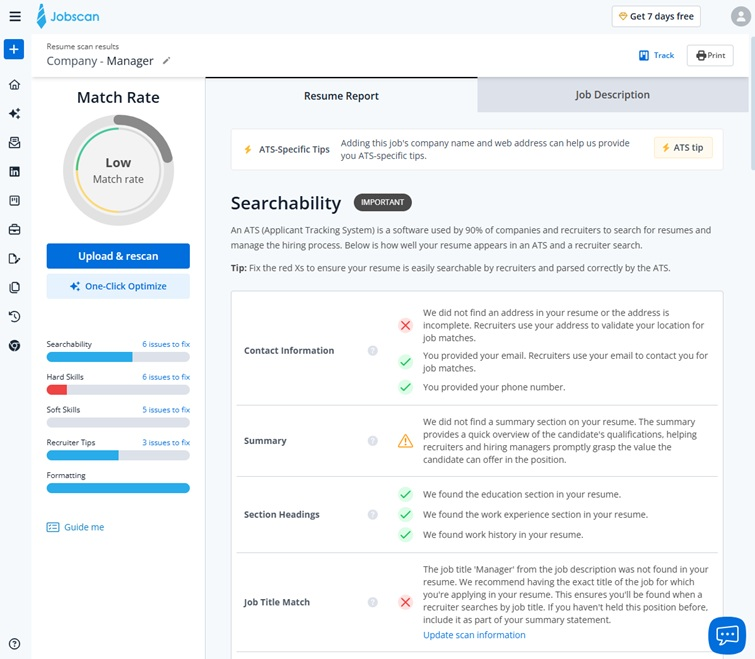Click green check beside education section
Screen dimensions: 755x659
click(x=405, y=494)
